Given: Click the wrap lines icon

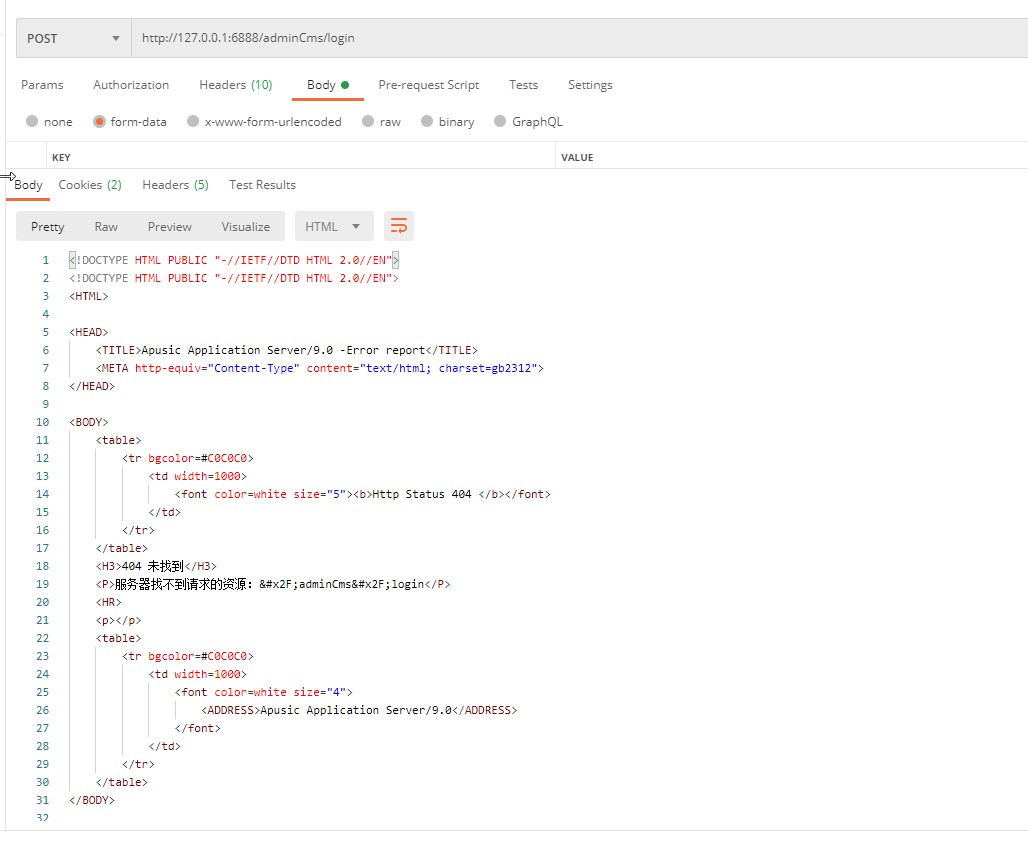Looking at the screenshot, I should click(399, 226).
